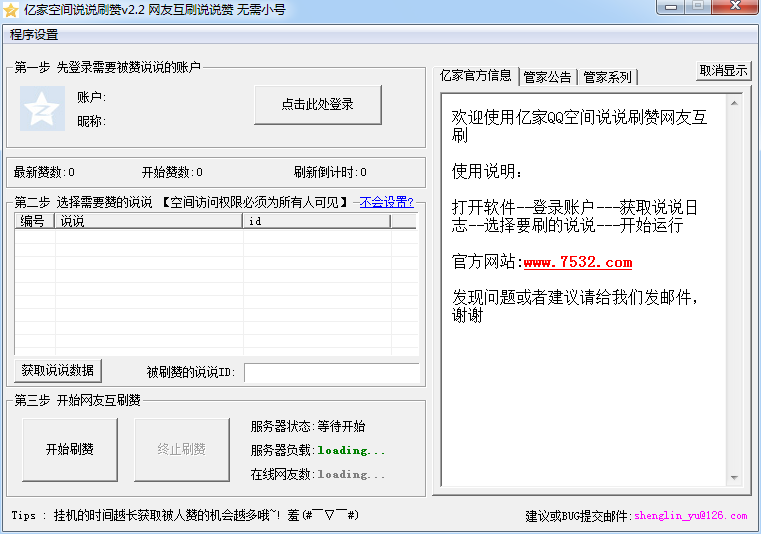Switch to the 亿家官方信息 tab

click(475, 75)
